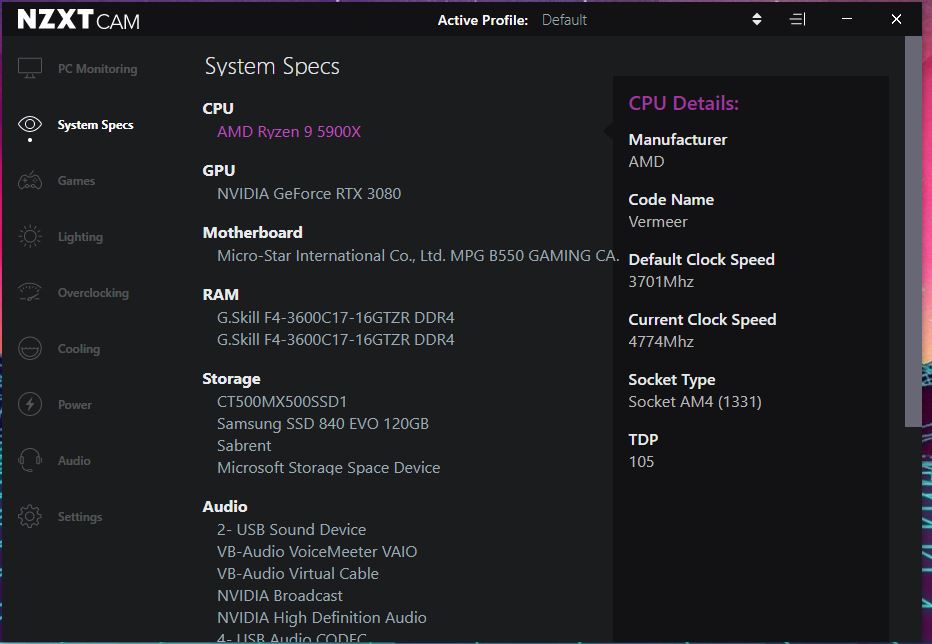
Task: Select AMD Ryzen 9 5900X CPU entry
Action: [289, 131]
